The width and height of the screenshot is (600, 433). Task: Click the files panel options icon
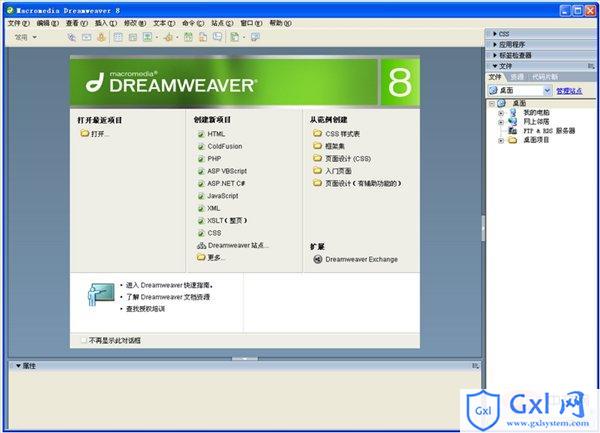[x=591, y=66]
